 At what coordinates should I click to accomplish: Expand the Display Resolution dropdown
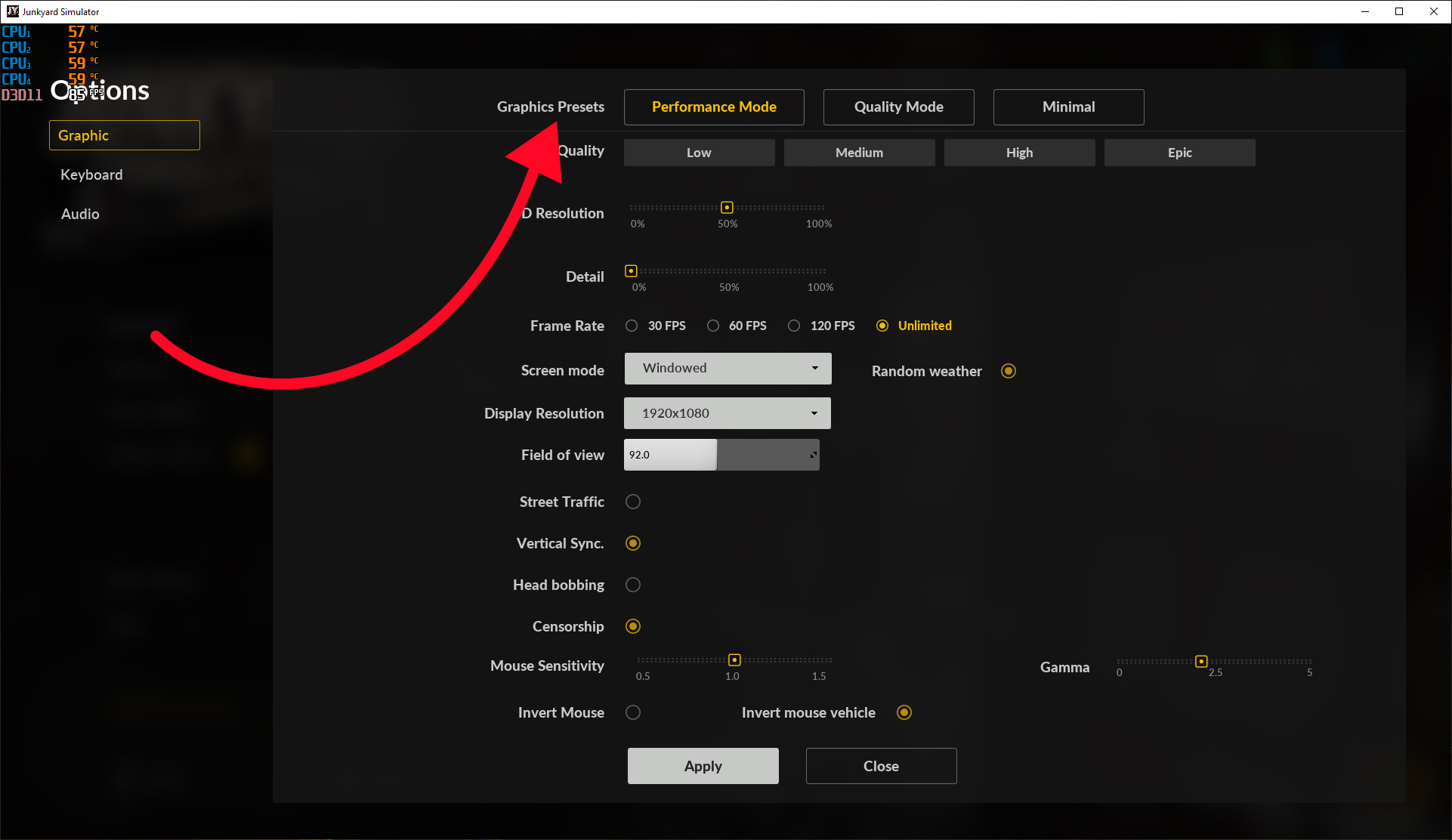(x=728, y=413)
